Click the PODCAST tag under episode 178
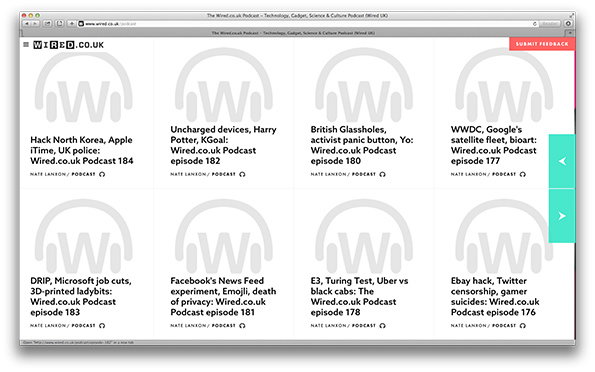 (364, 325)
